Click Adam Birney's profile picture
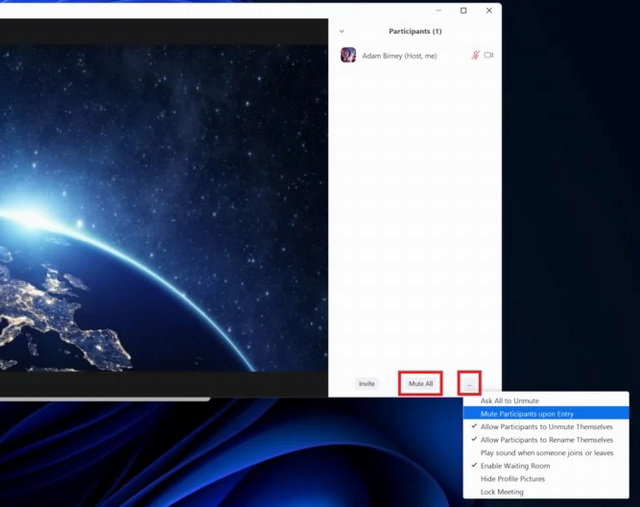 pyautogui.click(x=348, y=55)
